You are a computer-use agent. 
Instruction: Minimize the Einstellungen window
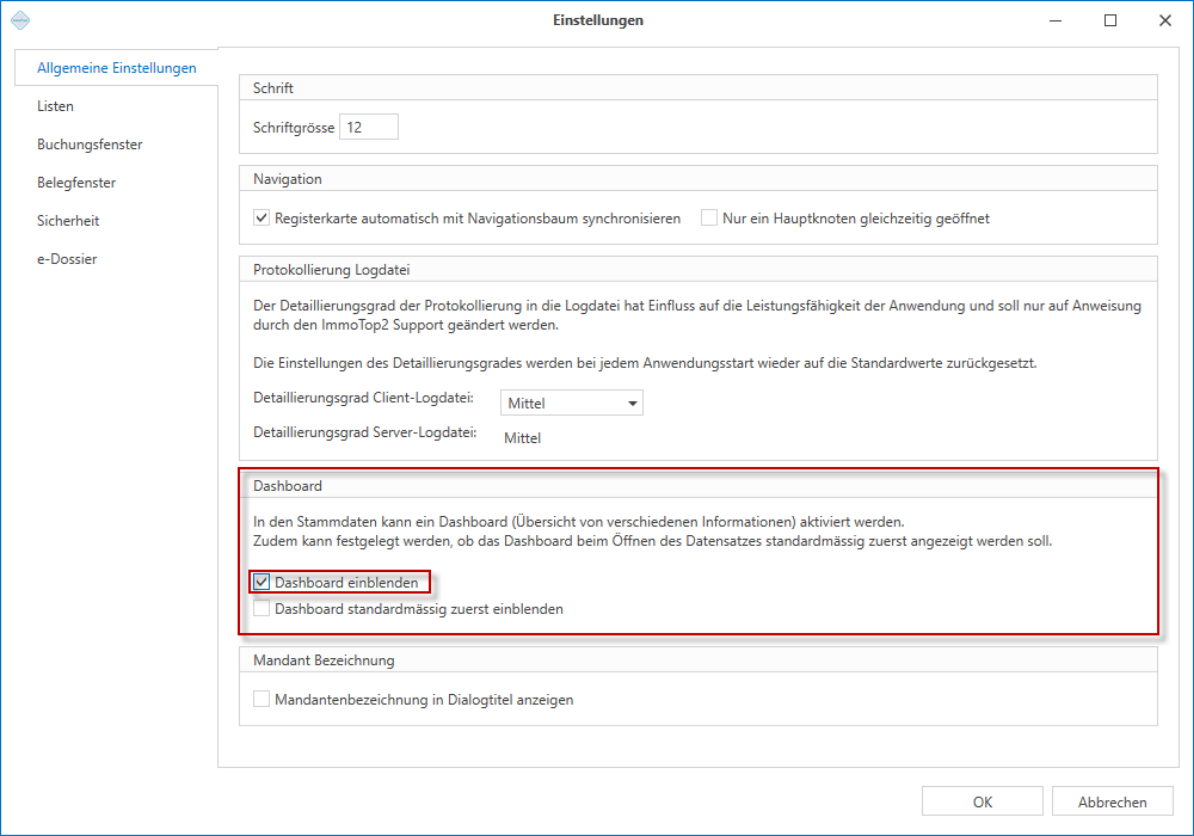(1055, 21)
